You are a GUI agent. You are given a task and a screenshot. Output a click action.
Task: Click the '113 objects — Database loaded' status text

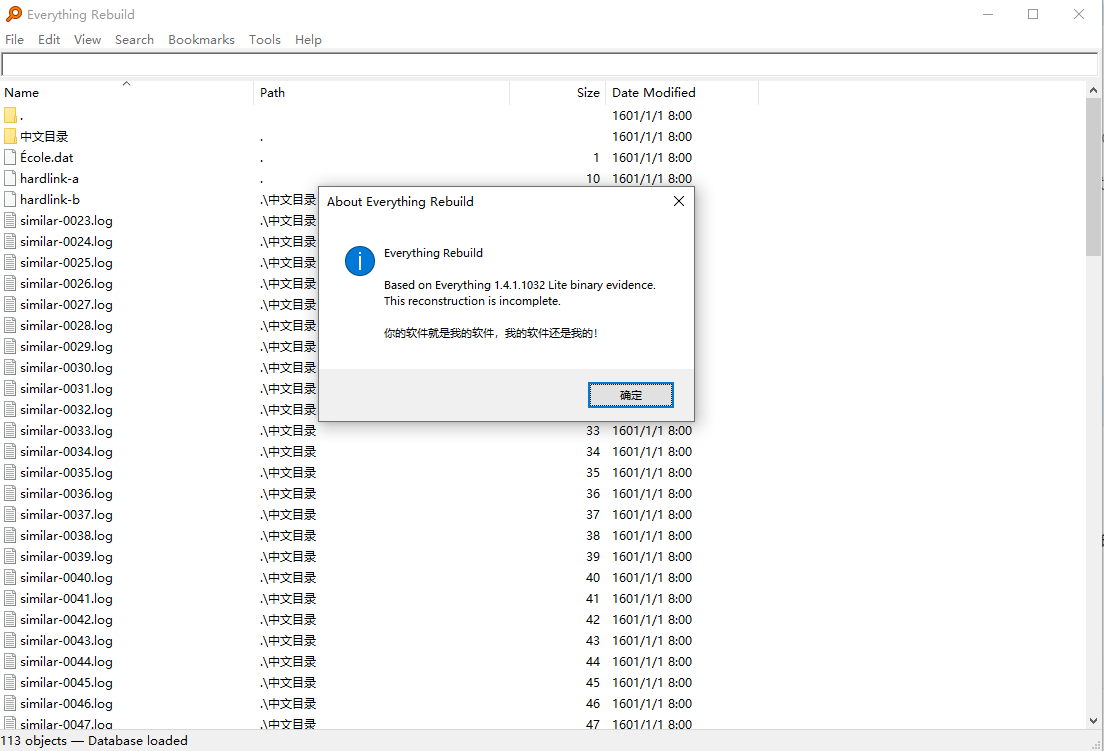(94, 740)
